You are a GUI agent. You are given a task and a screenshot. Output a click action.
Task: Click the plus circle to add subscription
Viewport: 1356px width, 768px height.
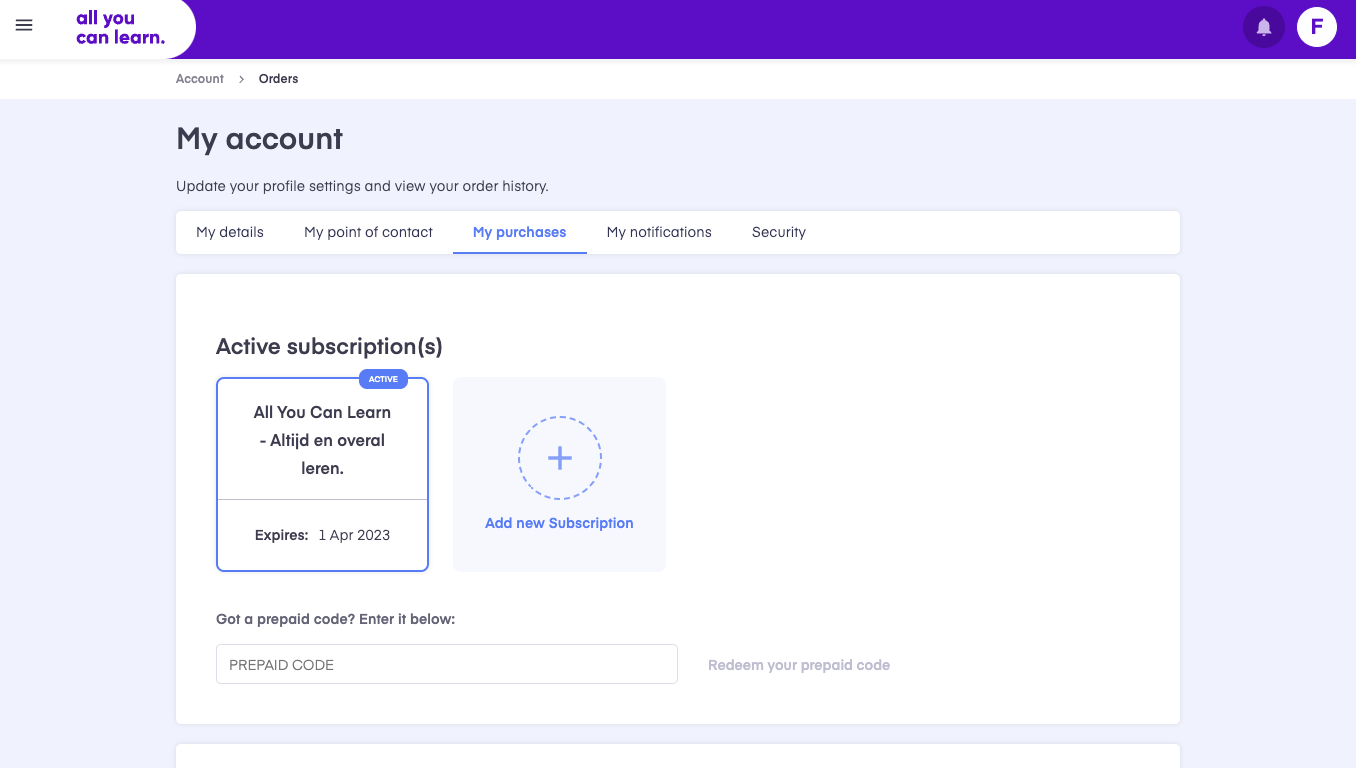click(560, 458)
